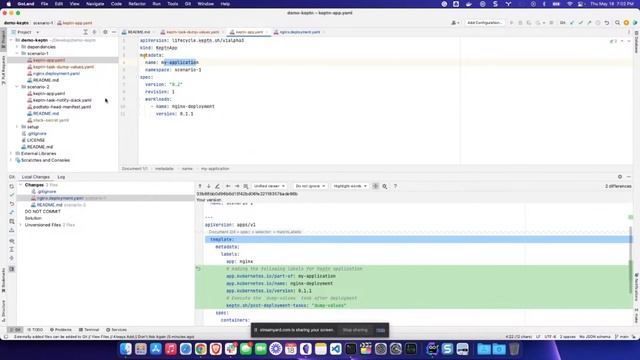The image size is (640, 360).
Task: Select the Local Changes tab
Action: pyautogui.click(x=36, y=177)
